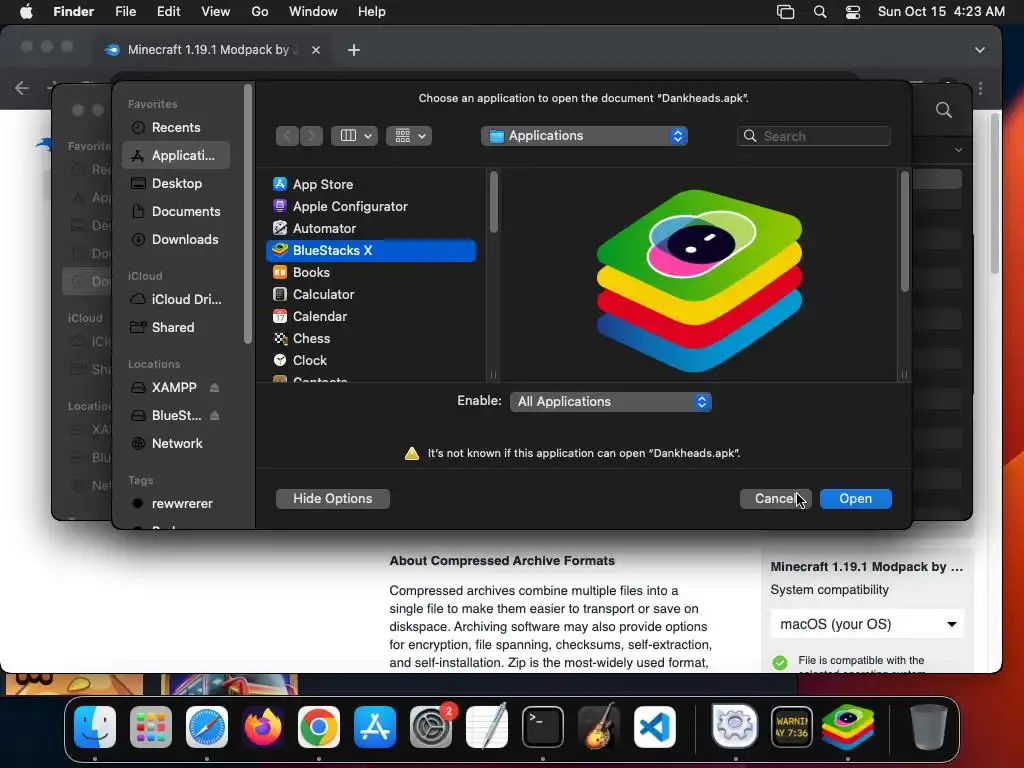Screen dimensions: 1024x768
Task: Open Terminal from the Dock
Action: click(543, 727)
